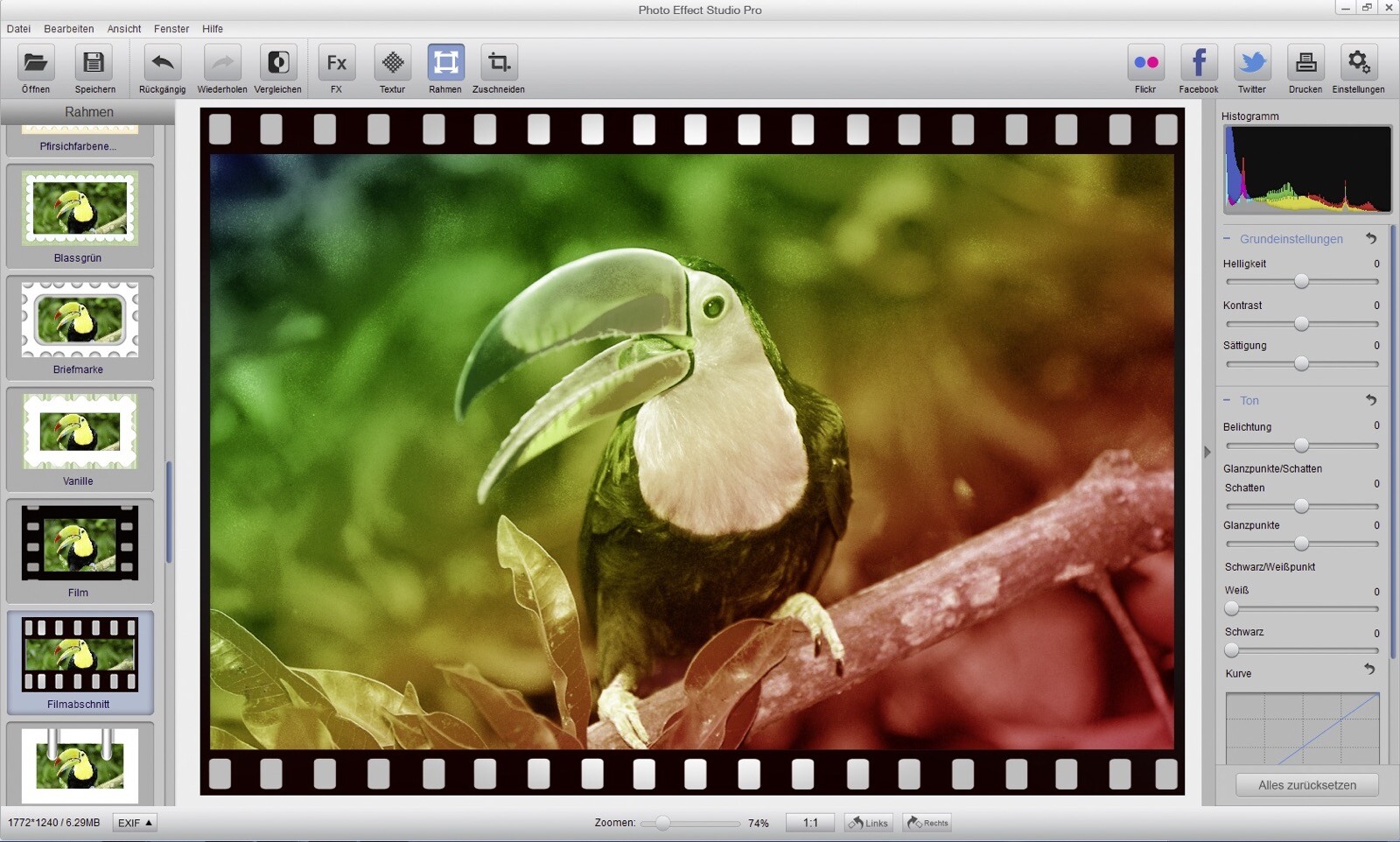1400x842 pixels.
Task: Collapse the Grundeinstellungen section
Action: [1228, 238]
